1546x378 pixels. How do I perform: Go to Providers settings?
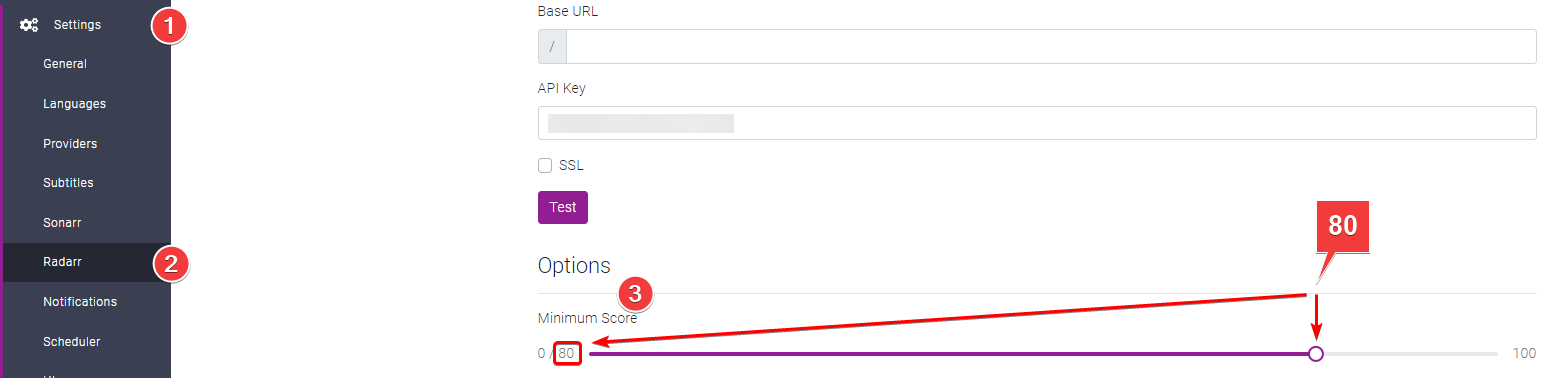coord(70,144)
